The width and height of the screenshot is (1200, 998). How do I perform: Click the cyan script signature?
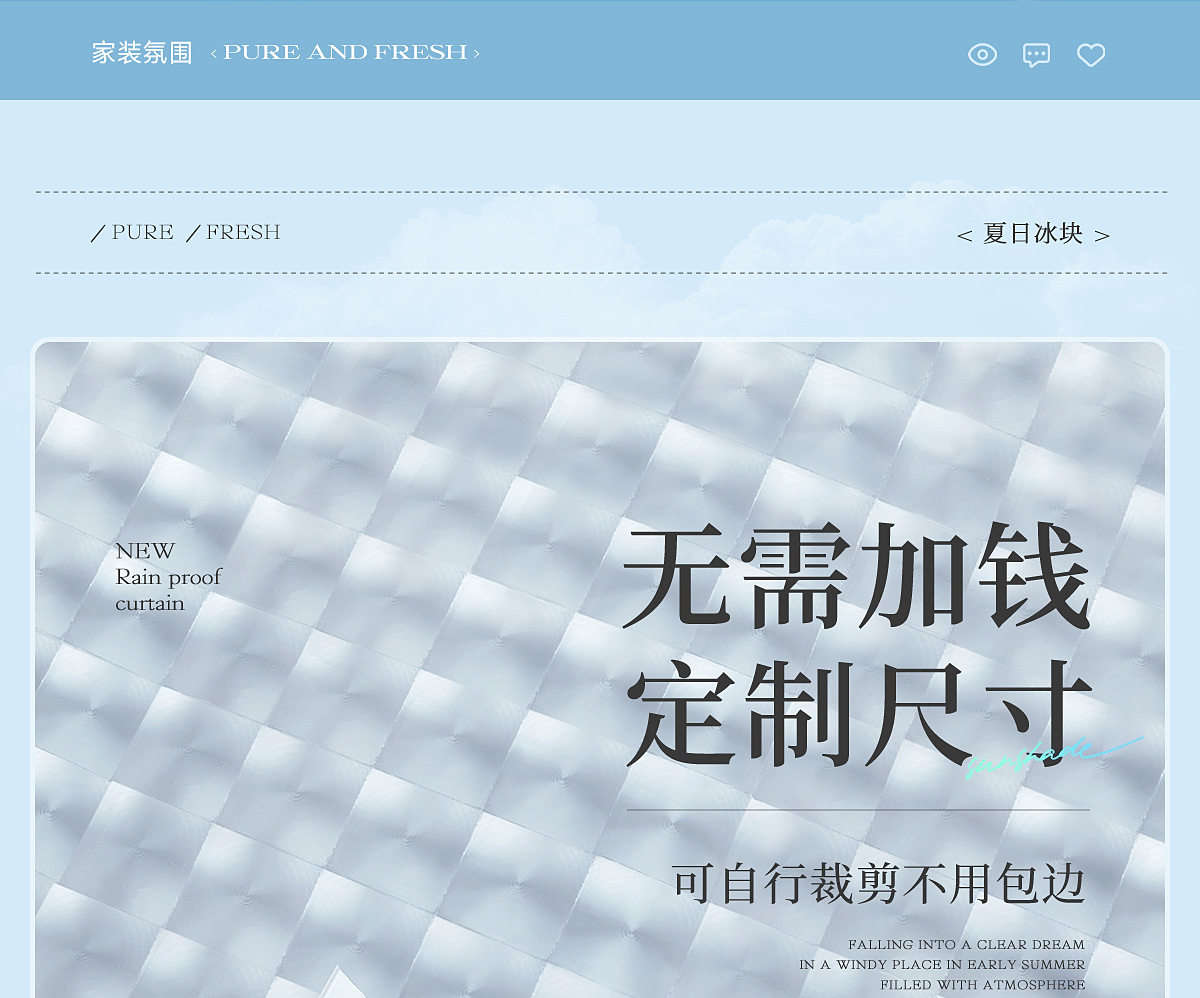1054,757
